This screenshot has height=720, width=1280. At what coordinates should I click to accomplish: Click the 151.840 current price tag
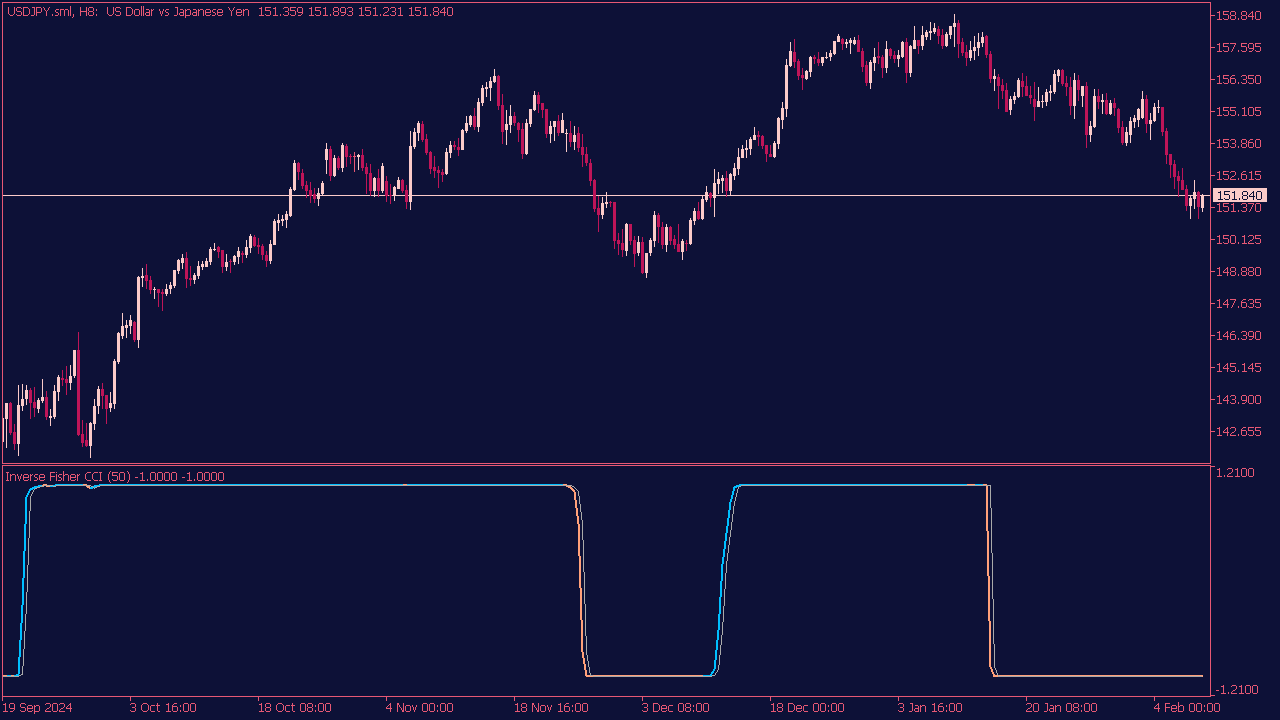pos(1239,196)
